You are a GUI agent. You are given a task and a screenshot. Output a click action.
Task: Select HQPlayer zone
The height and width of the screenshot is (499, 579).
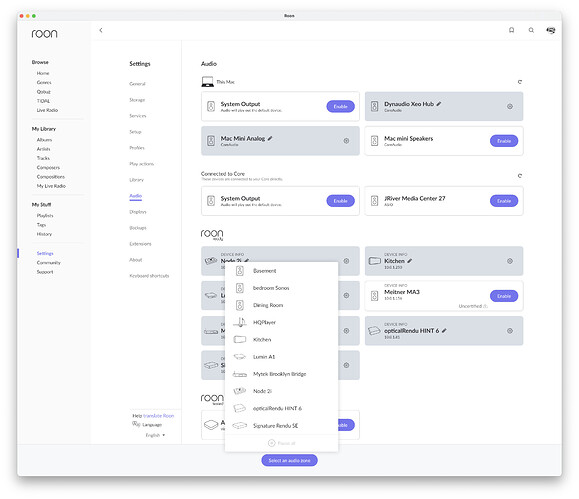click(x=281, y=322)
